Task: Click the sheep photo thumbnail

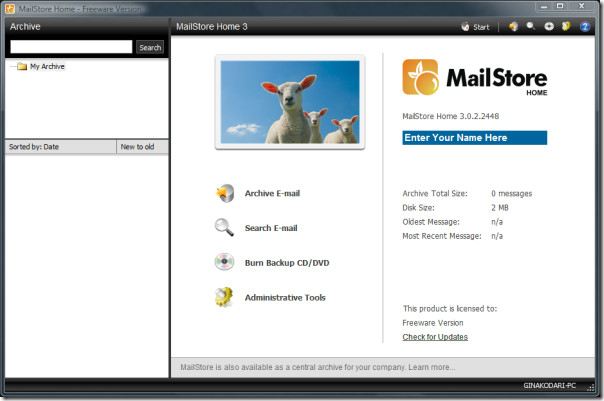Action: point(290,102)
